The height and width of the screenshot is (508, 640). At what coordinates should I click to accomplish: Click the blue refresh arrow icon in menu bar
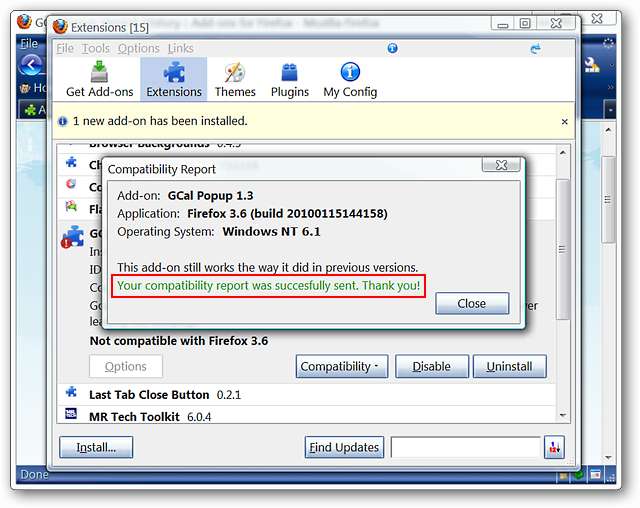535,49
